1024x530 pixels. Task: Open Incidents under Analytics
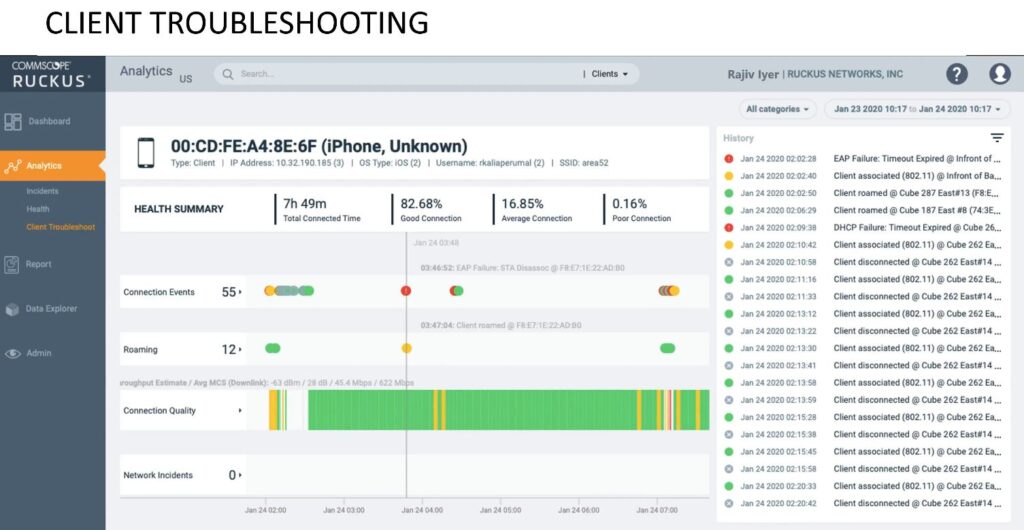coord(42,191)
